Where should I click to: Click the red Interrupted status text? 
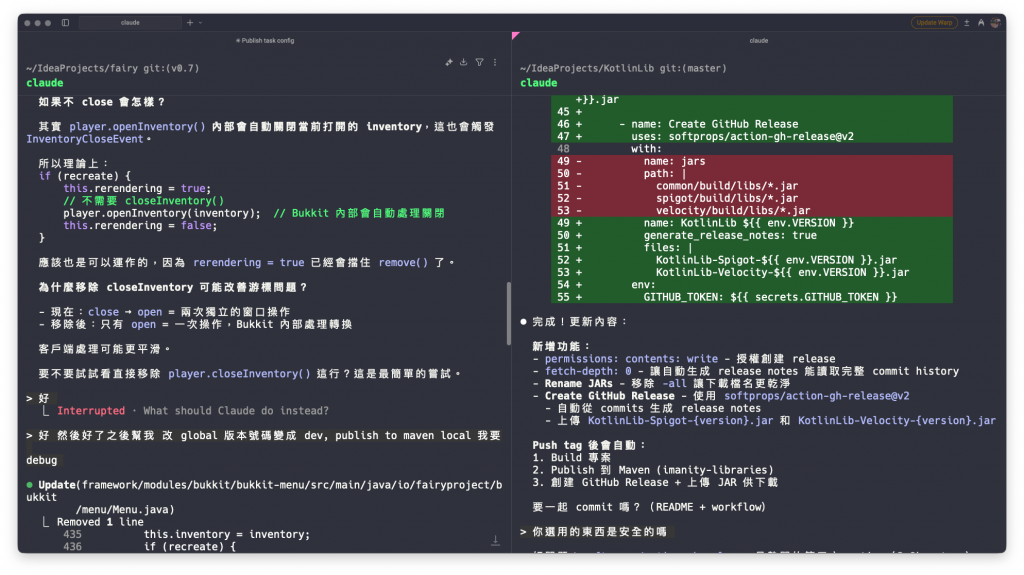[x=91, y=410]
